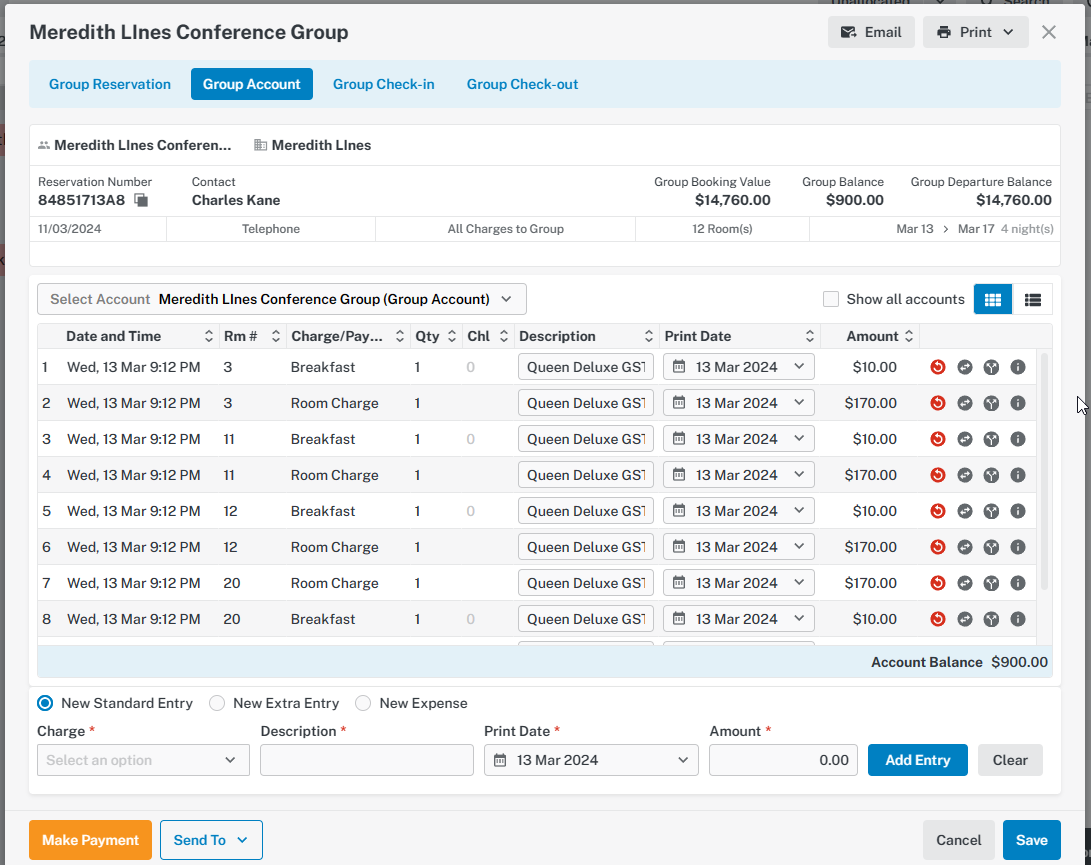Image resolution: width=1091 pixels, height=865 pixels.
Task: Copy the reservation number 84851713A8
Action: pos(141,200)
